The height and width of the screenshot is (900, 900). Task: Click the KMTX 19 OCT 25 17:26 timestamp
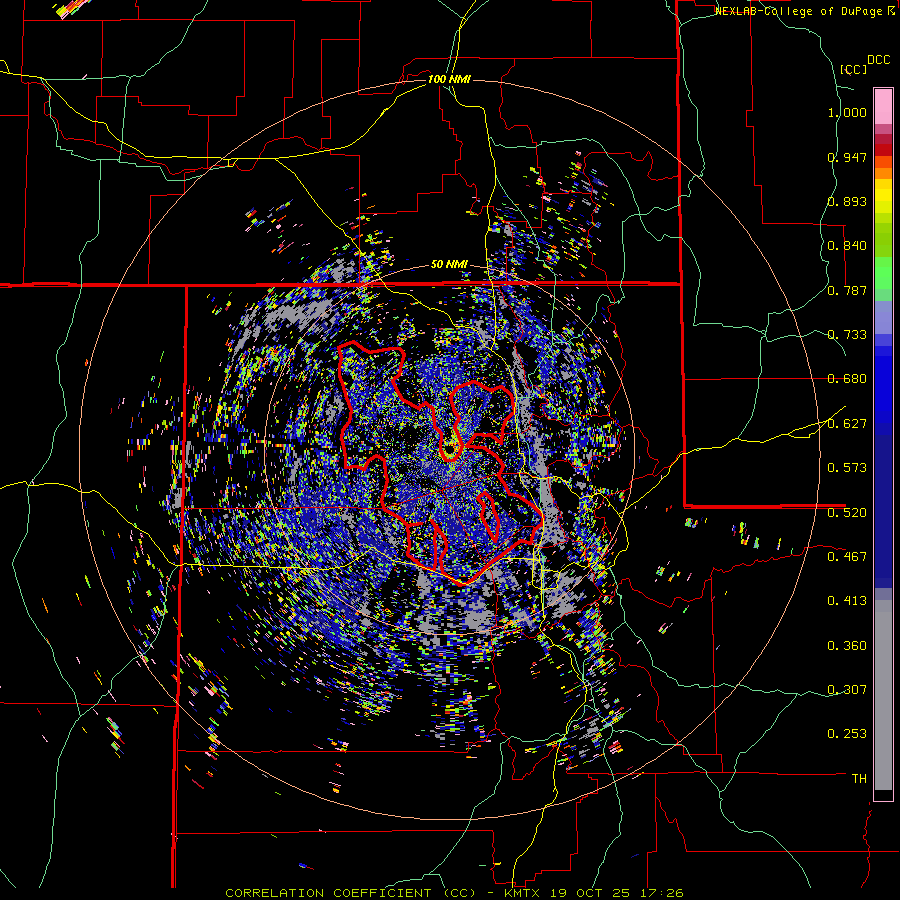pos(593,893)
